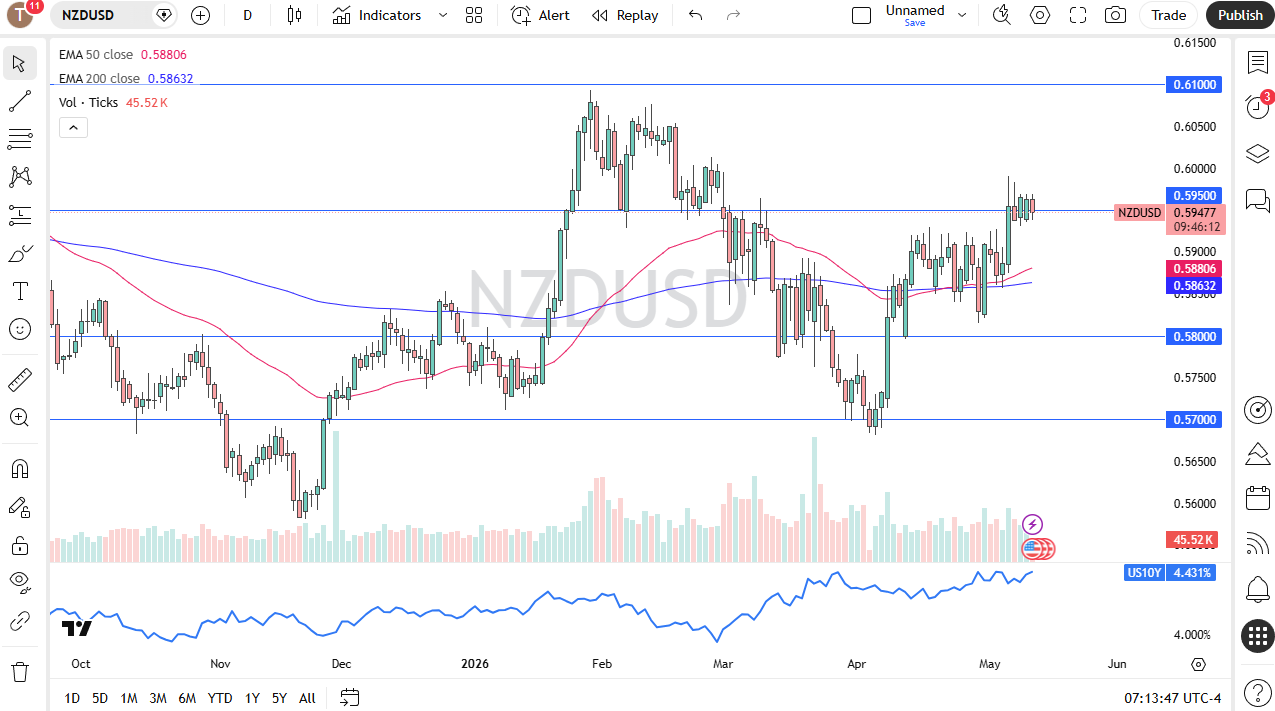Start bar Replay mode
The height and width of the screenshot is (711, 1275).
[625, 15]
